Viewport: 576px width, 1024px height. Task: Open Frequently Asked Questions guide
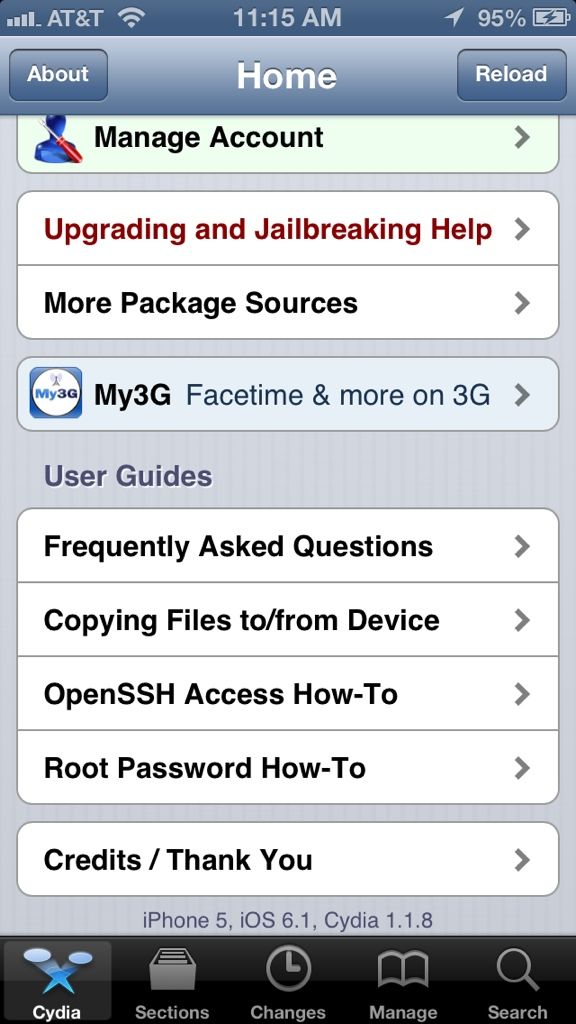[x=288, y=546]
